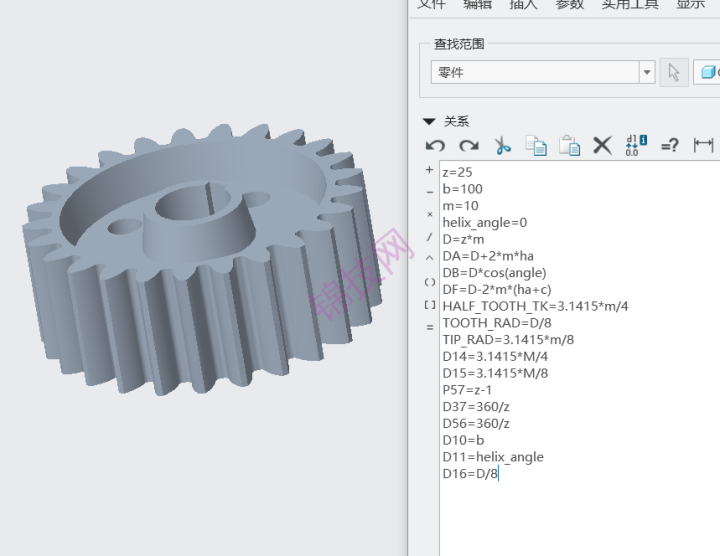Click the redo arrow in relations toolbar

pyautogui.click(x=468, y=146)
